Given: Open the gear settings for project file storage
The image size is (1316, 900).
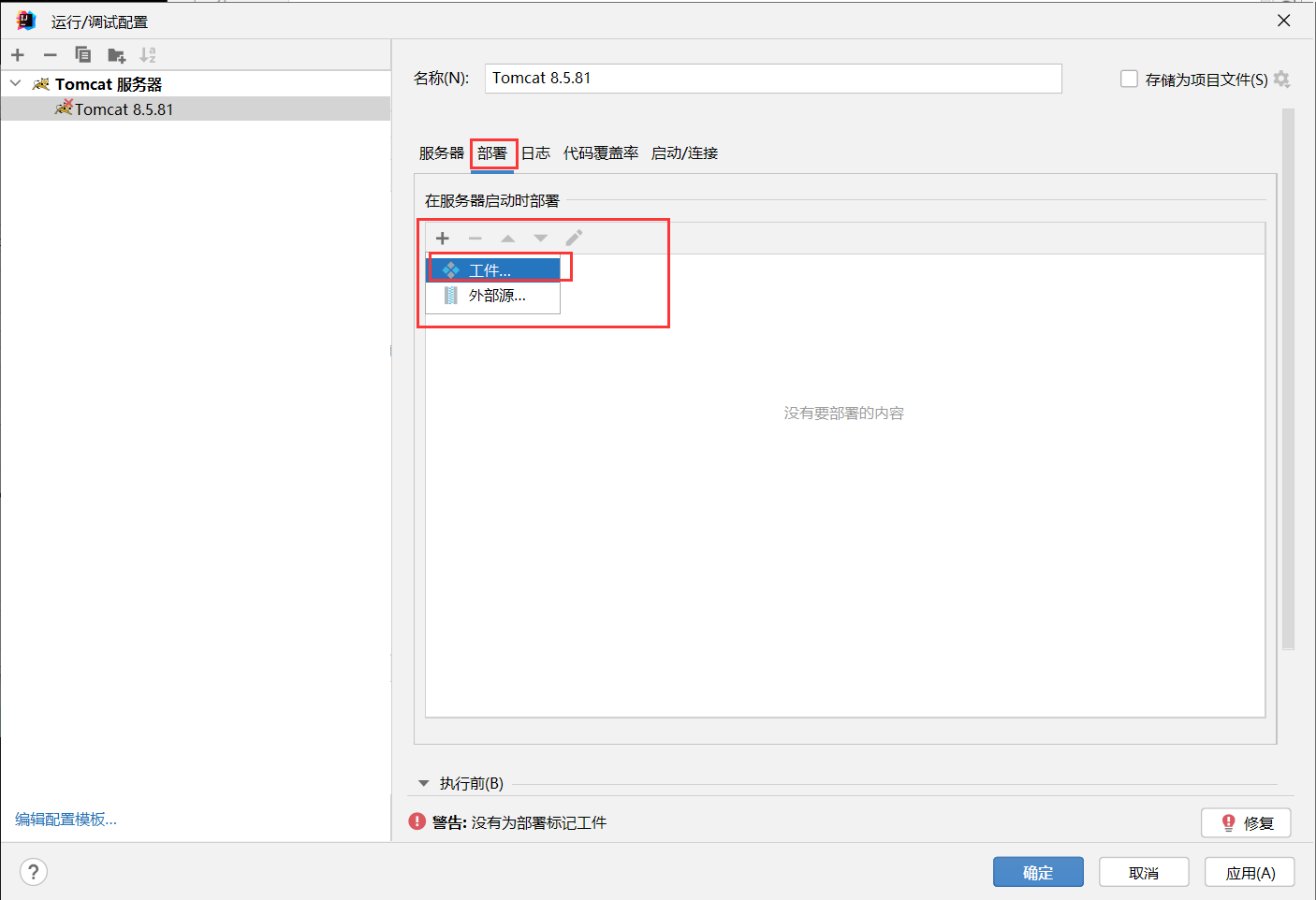Looking at the screenshot, I should [x=1282, y=80].
